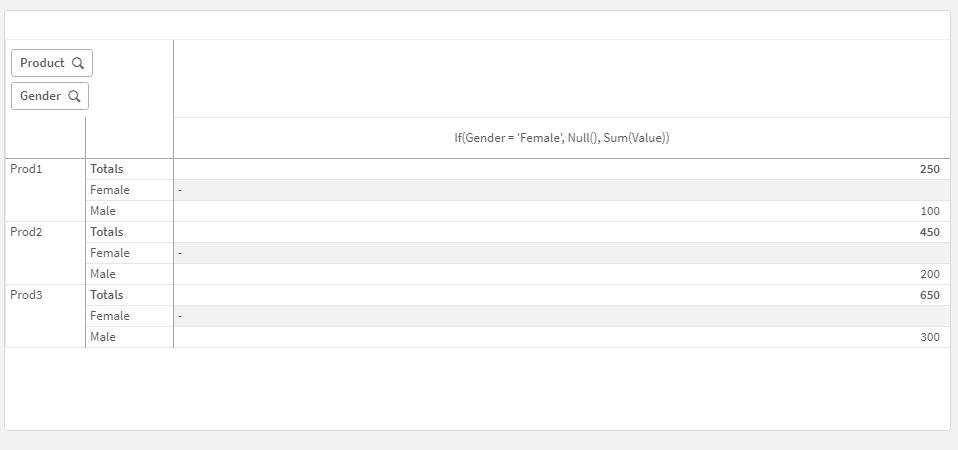Click the Male label under Prod1
The image size is (958, 450).
[x=103, y=211]
